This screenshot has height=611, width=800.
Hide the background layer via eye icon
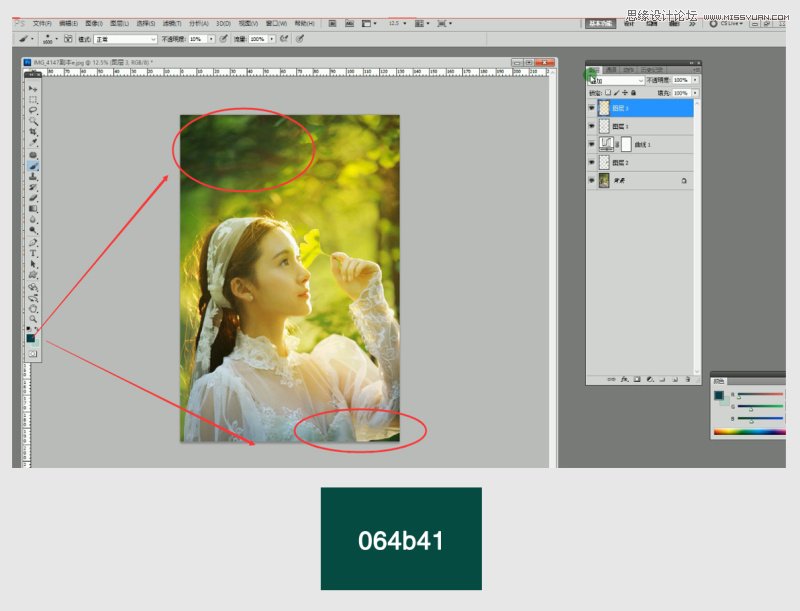click(x=591, y=181)
